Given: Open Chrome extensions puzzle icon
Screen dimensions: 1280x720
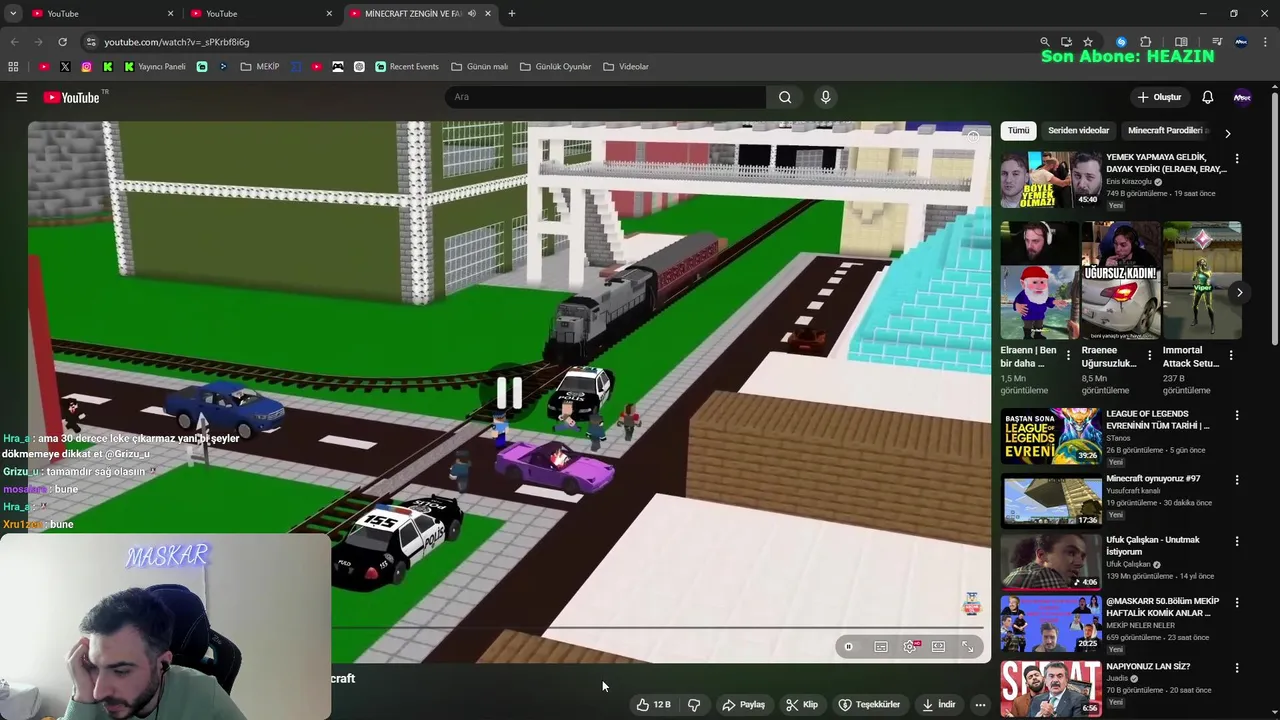Looking at the screenshot, I should (1146, 42).
